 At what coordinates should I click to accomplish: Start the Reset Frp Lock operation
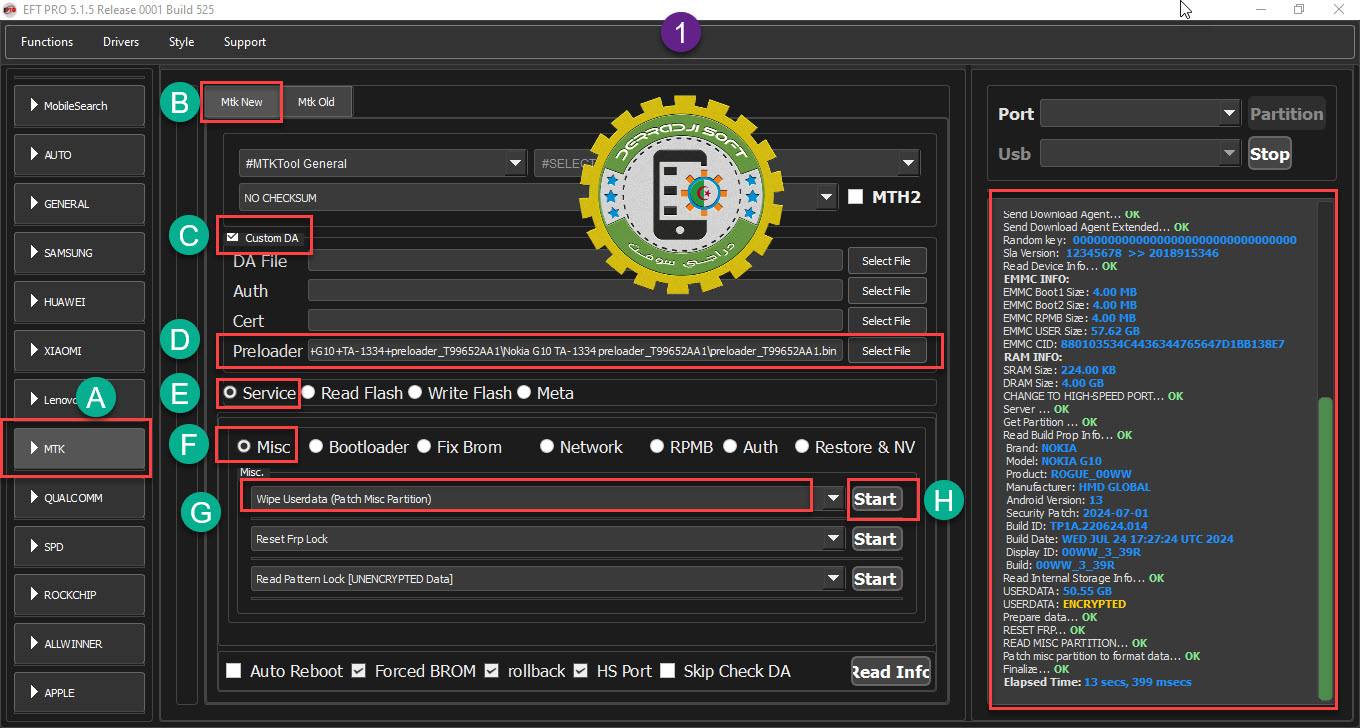(875, 539)
